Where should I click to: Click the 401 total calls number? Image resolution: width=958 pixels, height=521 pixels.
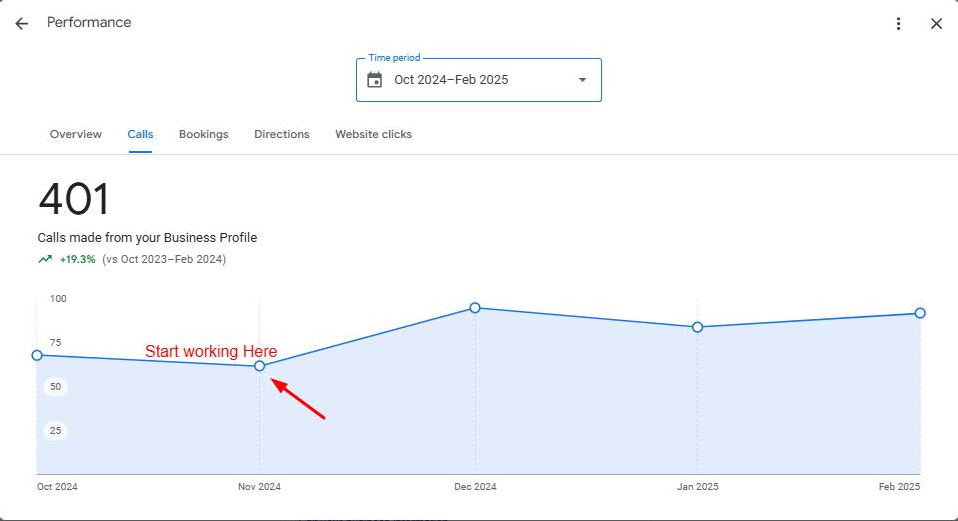pos(74,199)
